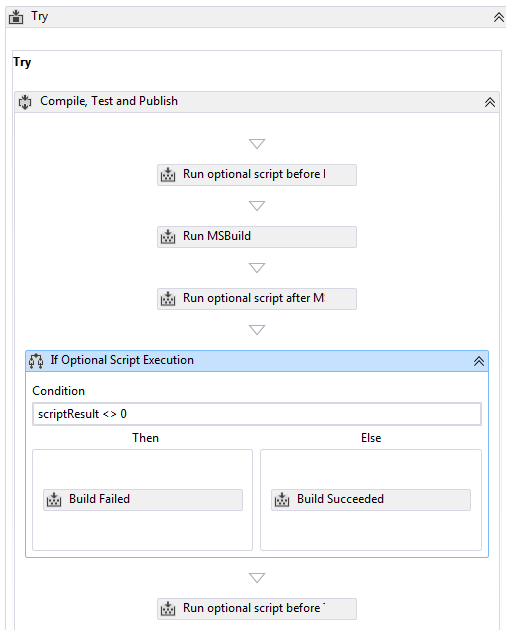The height and width of the screenshot is (630, 506).
Task: Click the bold Try section label
Action: (22, 63)
